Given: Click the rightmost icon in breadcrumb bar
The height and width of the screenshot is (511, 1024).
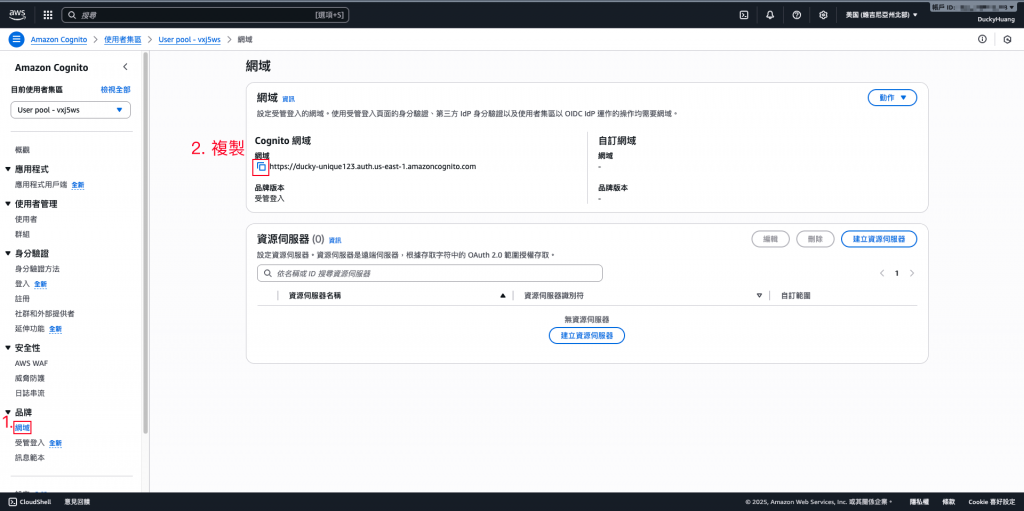Looking at the screenshot, I should coord(1007,39).
